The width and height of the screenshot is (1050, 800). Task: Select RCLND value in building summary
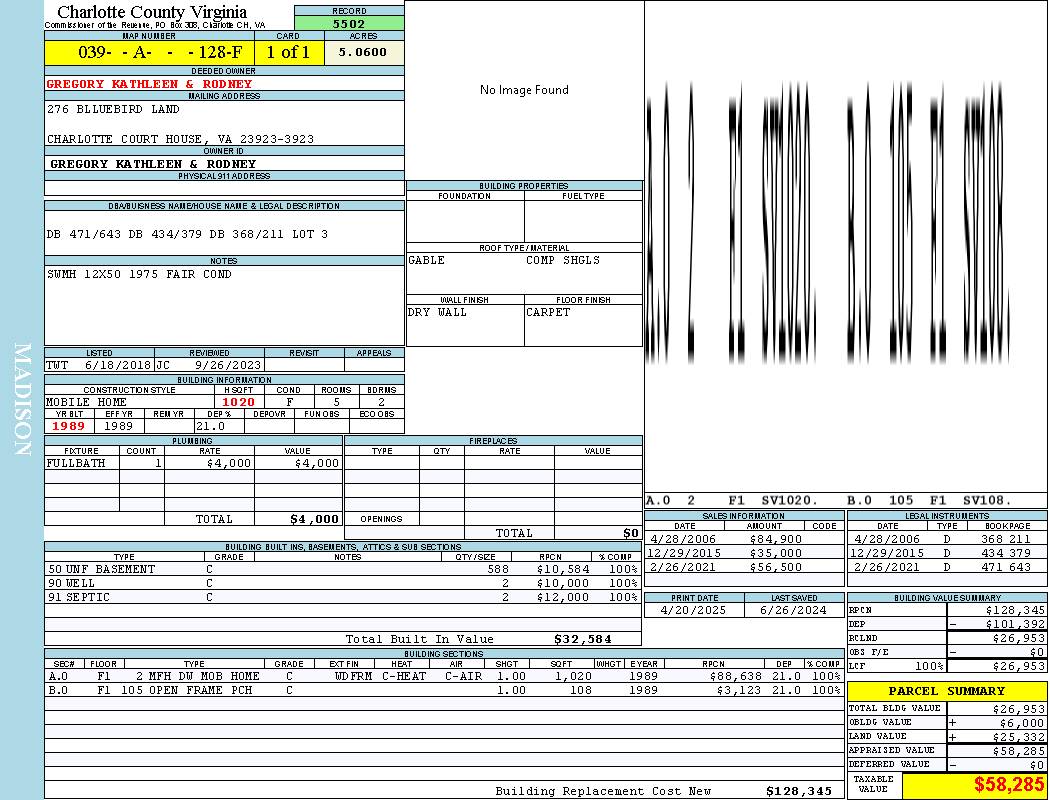(1018, 638)
